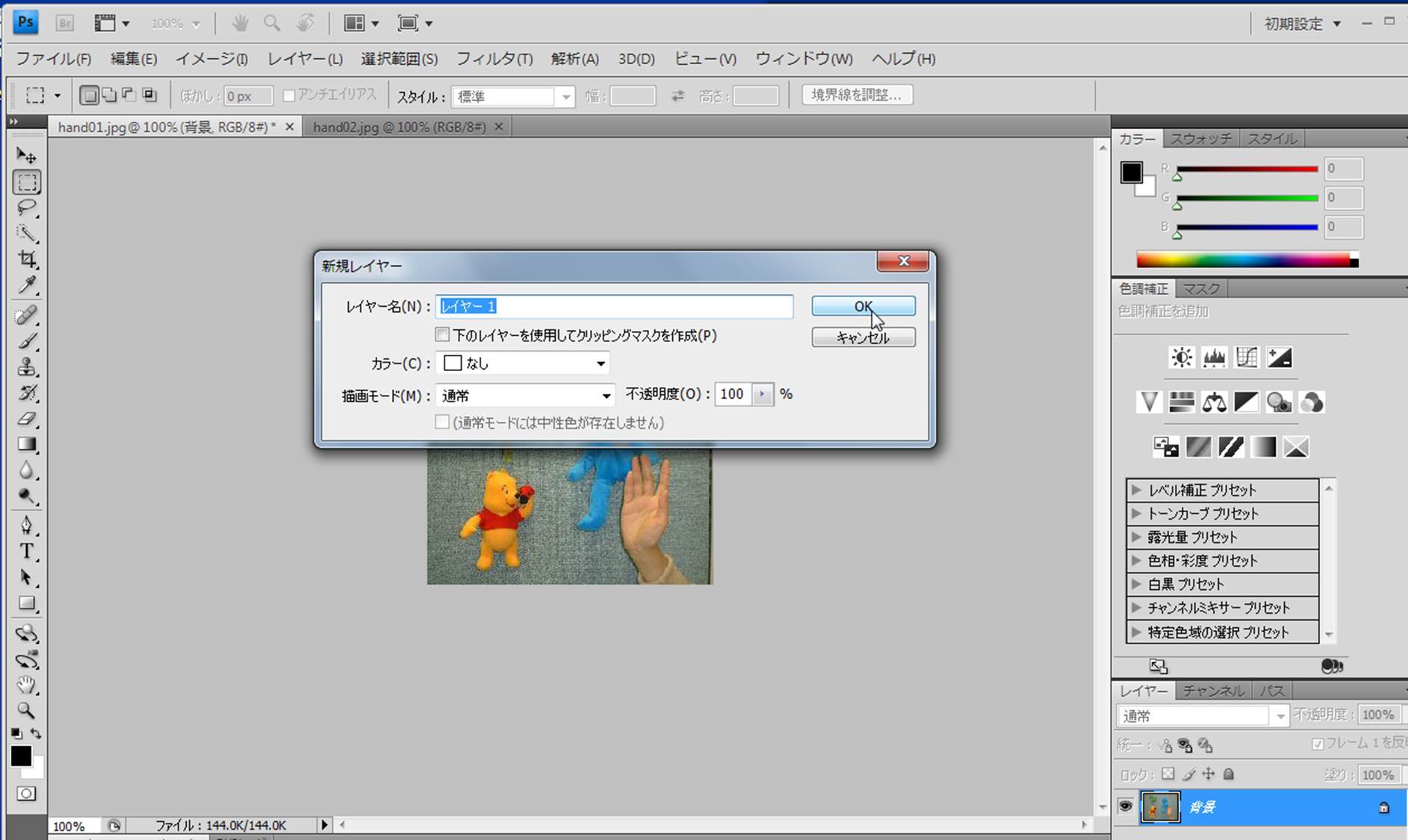Toggle the アンチエイリアス checkbox
Viewport: 1408px width, 840px height.
pyautogui.click(x=290, y=96)
